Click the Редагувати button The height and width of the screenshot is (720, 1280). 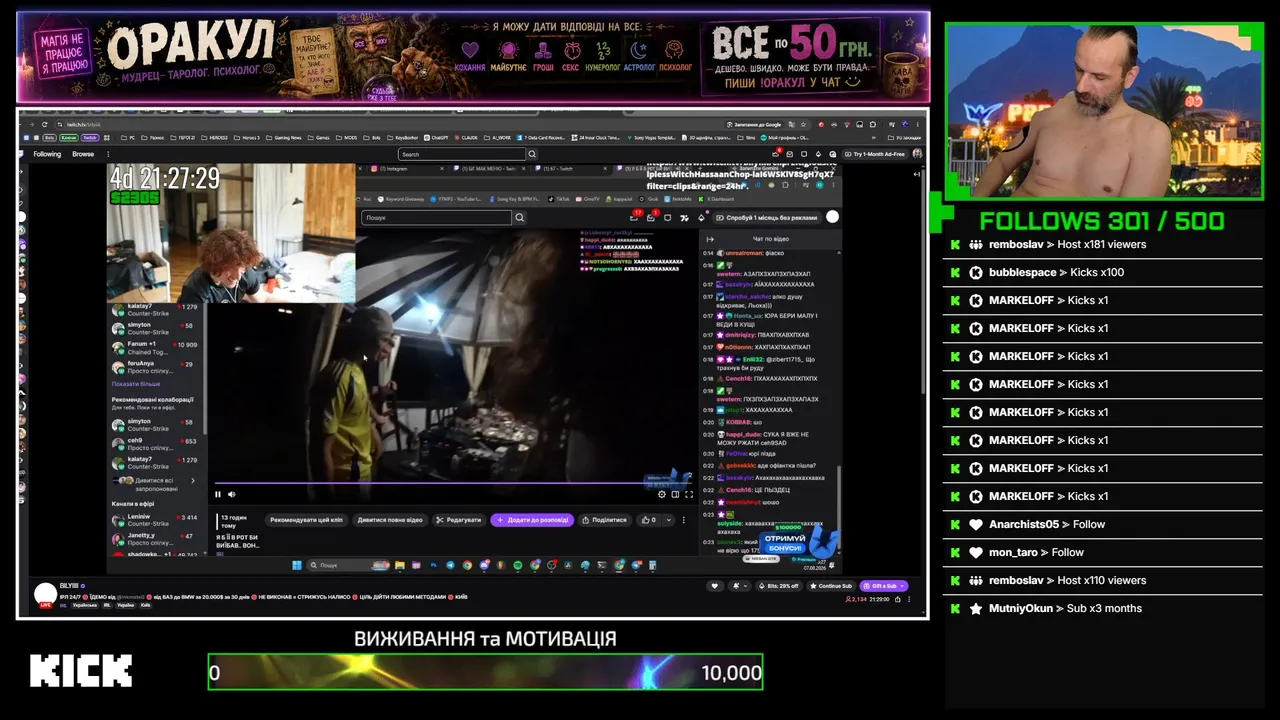(459, 520)
